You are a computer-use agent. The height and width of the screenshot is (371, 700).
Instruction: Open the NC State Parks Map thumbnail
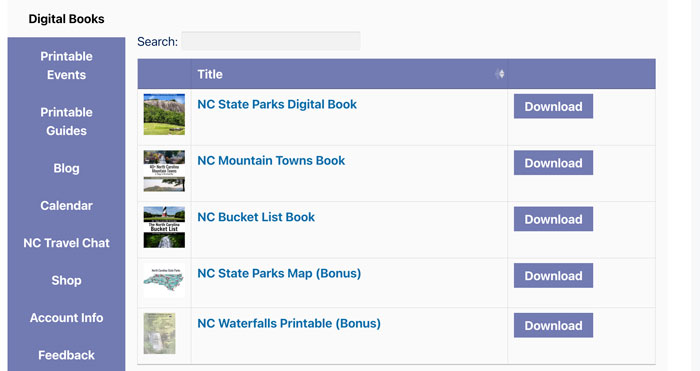164,280
